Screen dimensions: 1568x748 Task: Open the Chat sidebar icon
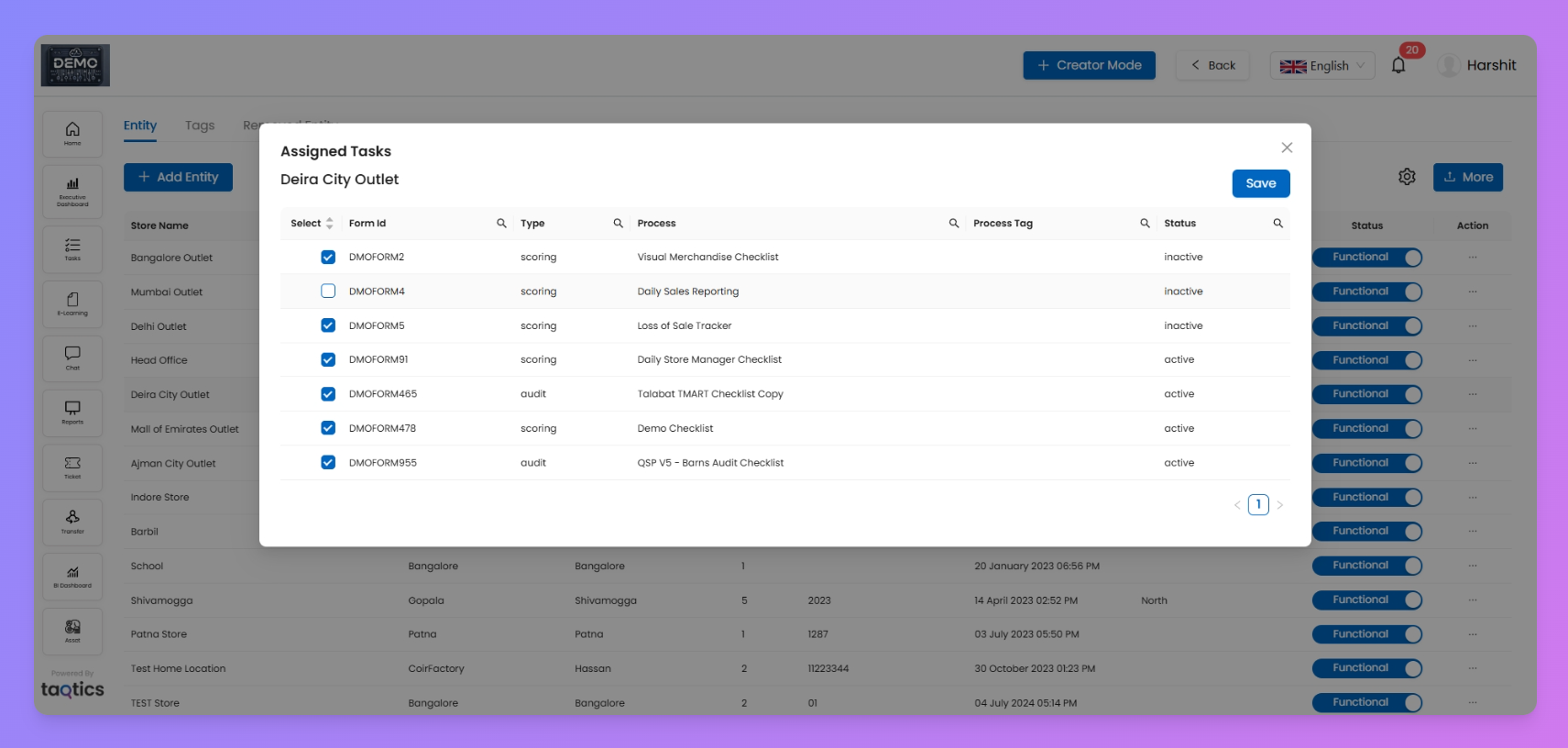tap(72, 357)
